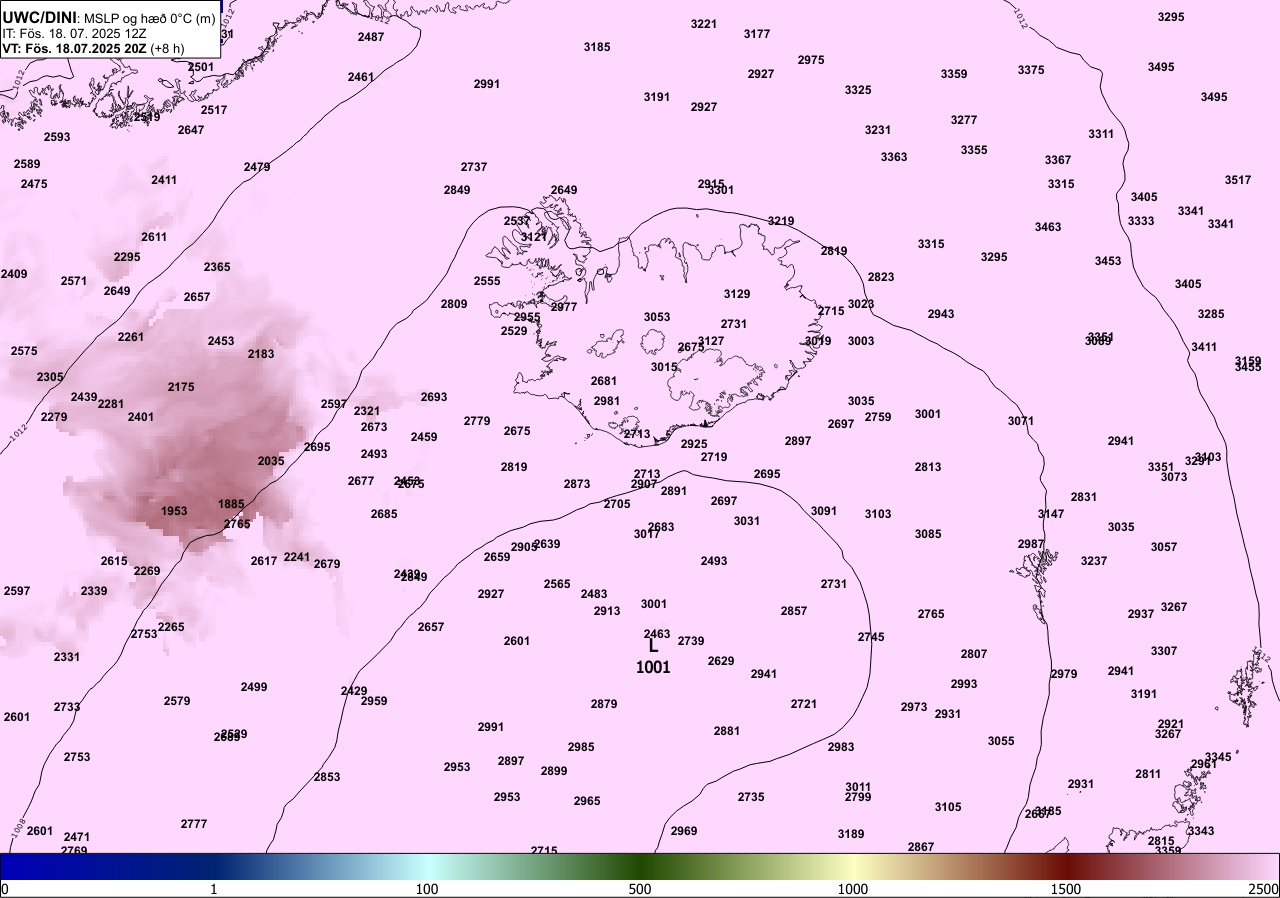1280x898 pixels.
Task: Click the 2881 height value
Action: (727, 731)
